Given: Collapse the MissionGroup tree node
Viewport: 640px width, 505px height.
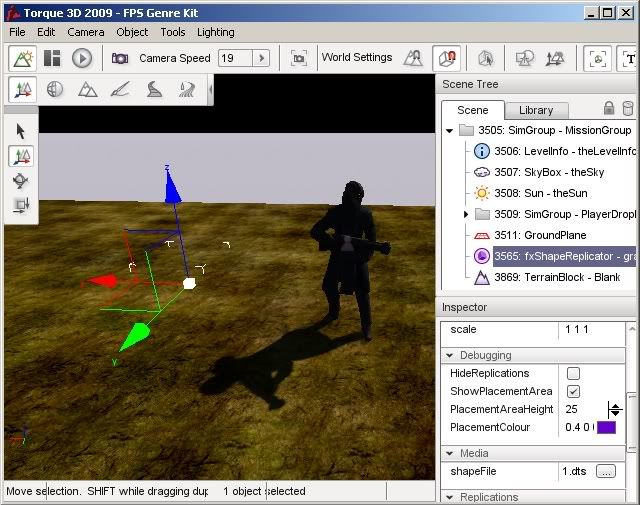Looking at the screenshot, I should [x=450, y=130].
